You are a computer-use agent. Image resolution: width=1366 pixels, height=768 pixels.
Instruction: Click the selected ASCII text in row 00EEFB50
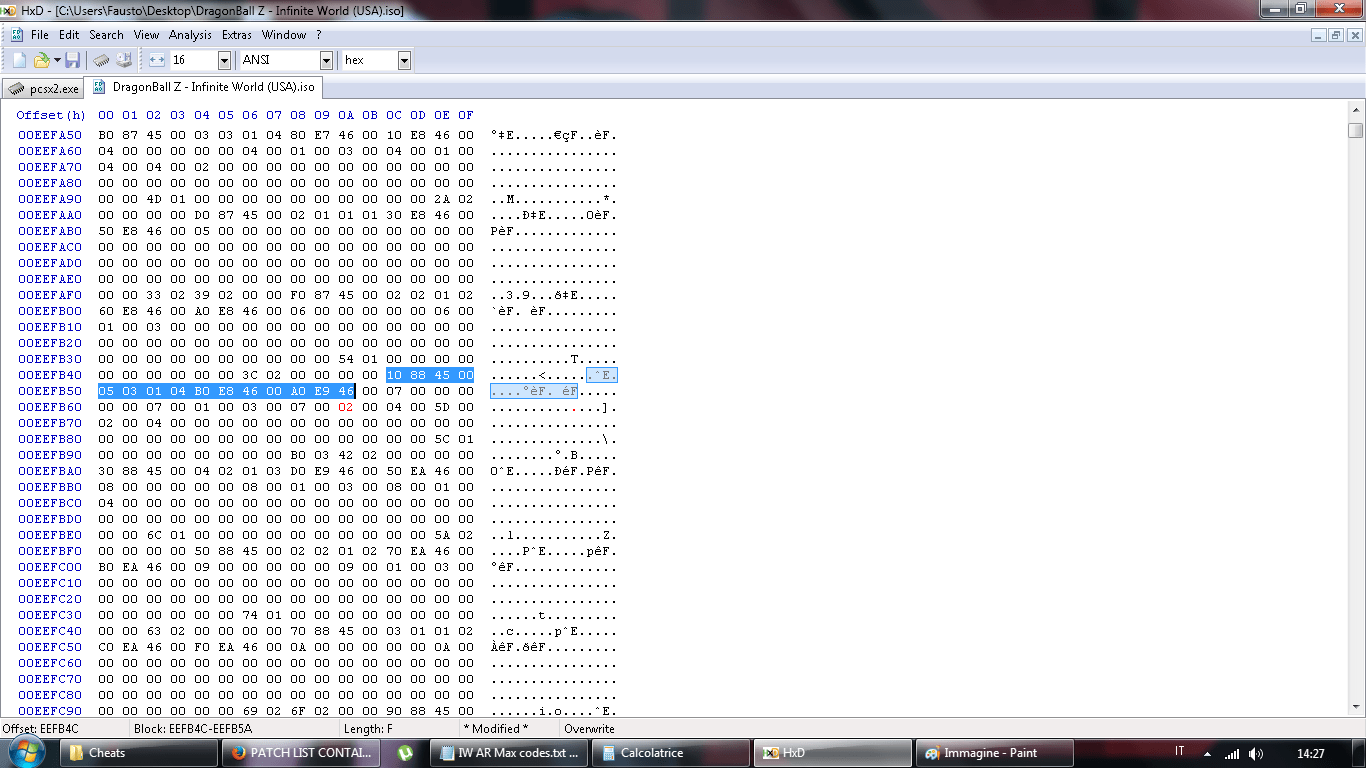(x=534, y=391)
